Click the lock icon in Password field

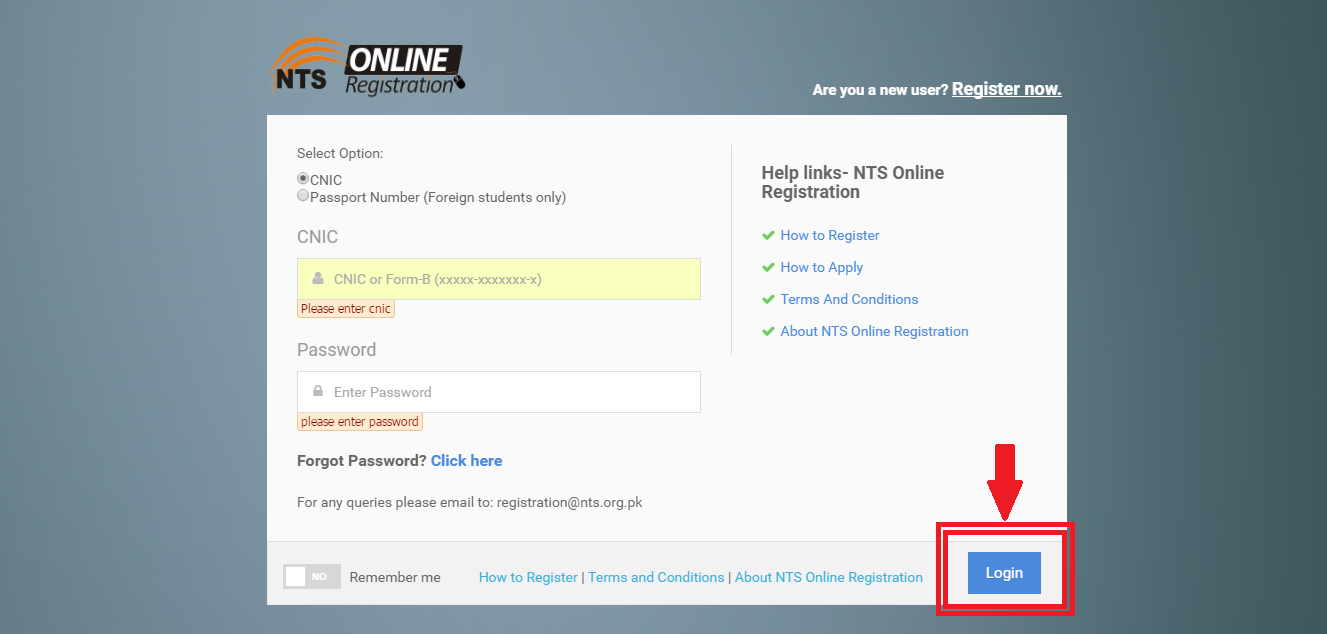click(318, 391)
